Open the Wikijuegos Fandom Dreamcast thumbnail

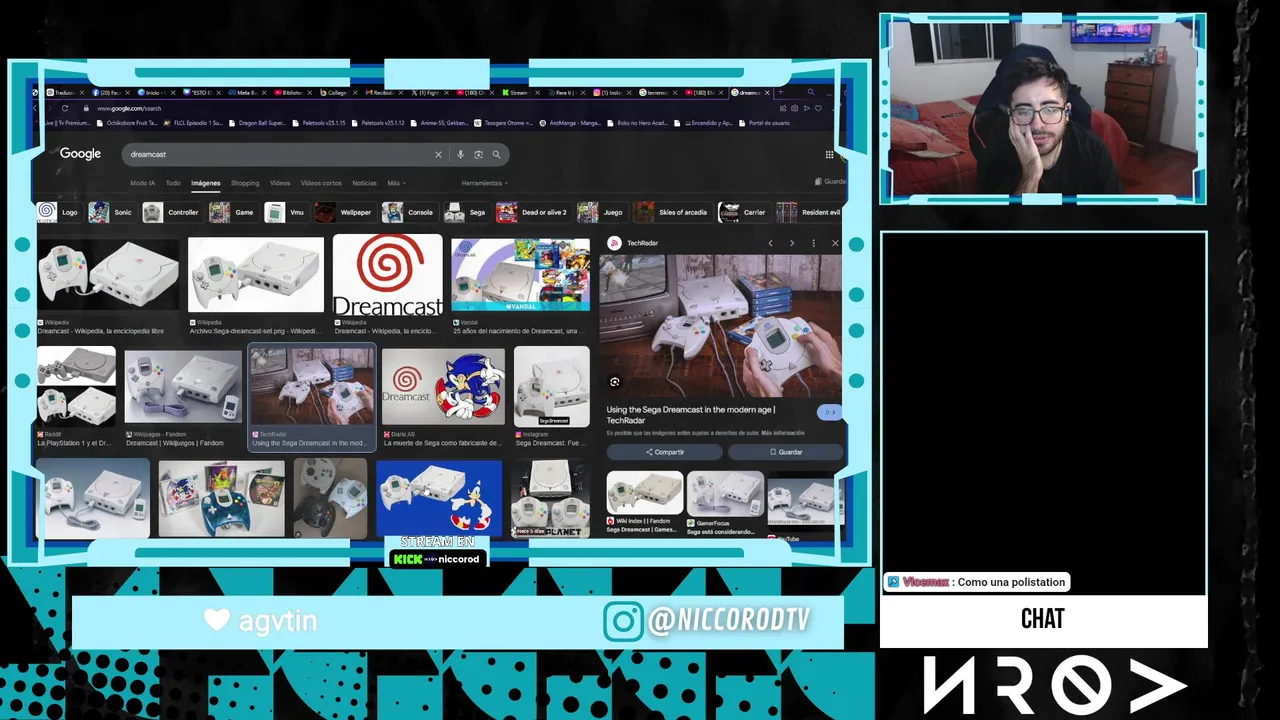click(x=183, y=386)
